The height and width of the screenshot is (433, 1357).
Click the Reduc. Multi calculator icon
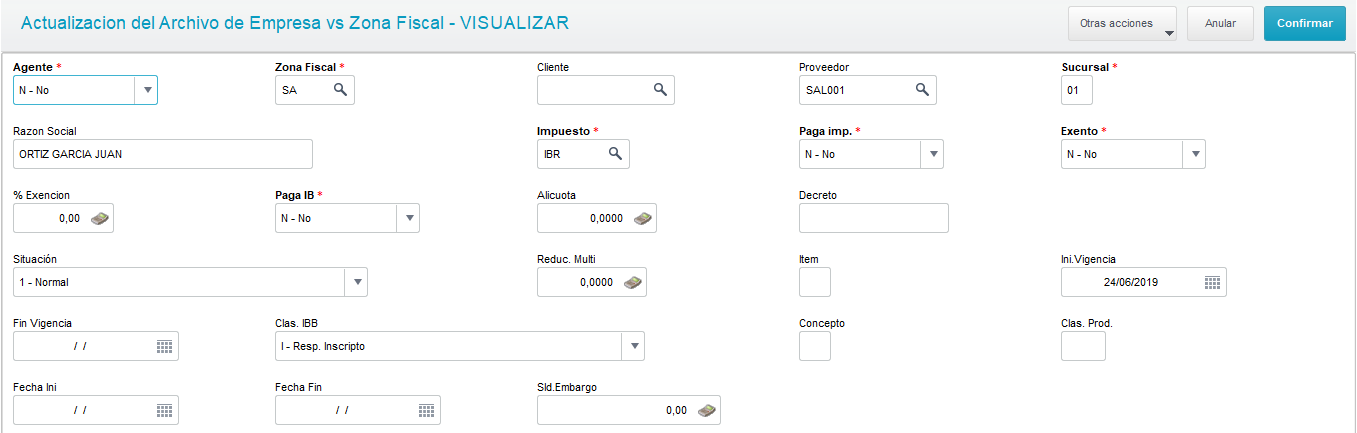633,282
